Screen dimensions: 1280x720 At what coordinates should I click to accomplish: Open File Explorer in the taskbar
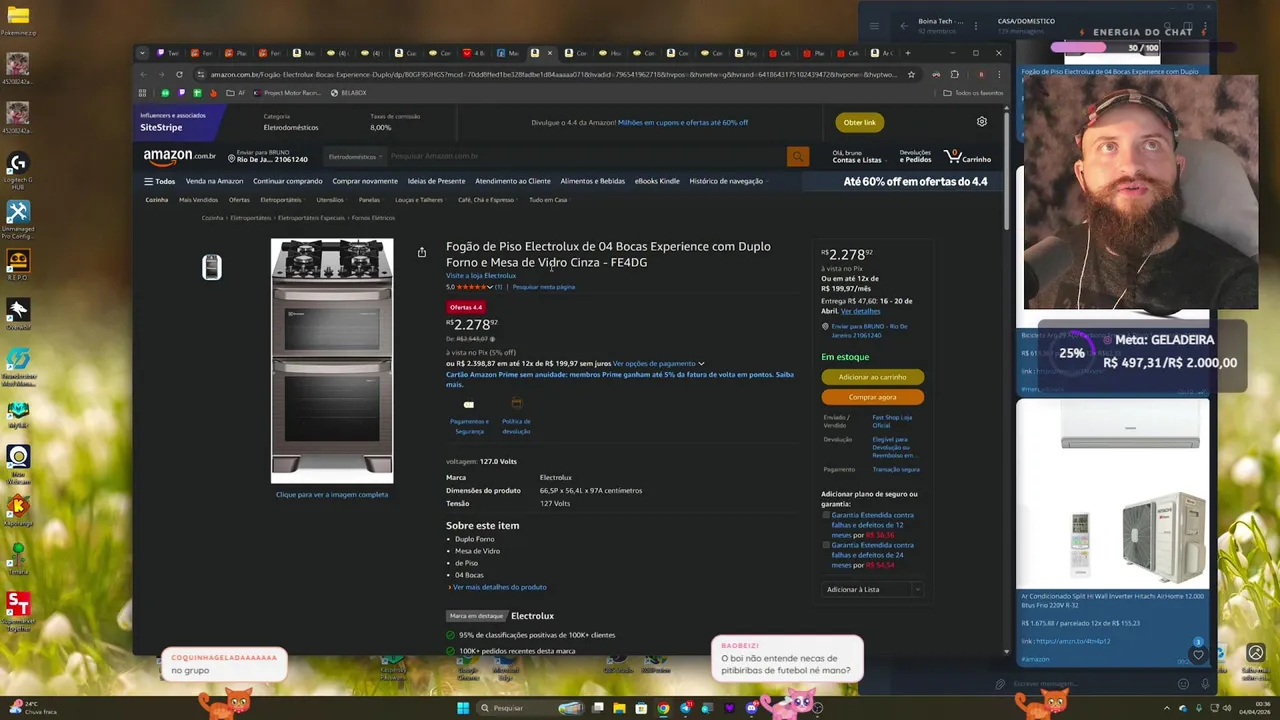(x=619, y=708)
